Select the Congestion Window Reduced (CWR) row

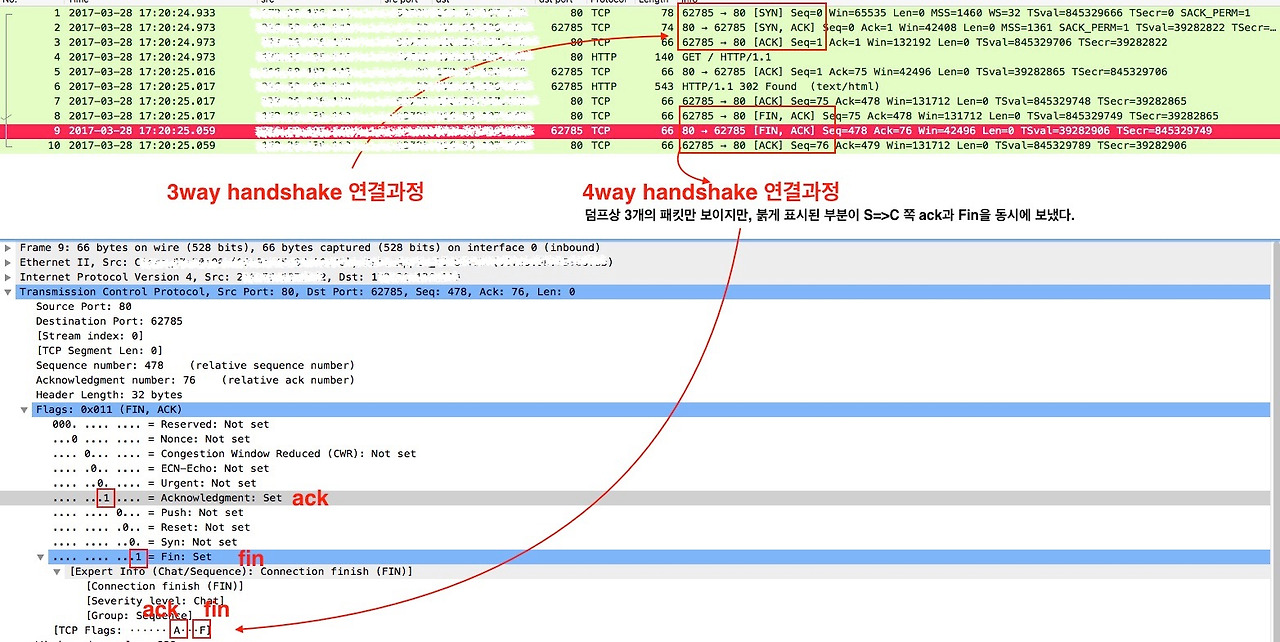(234, 454)
